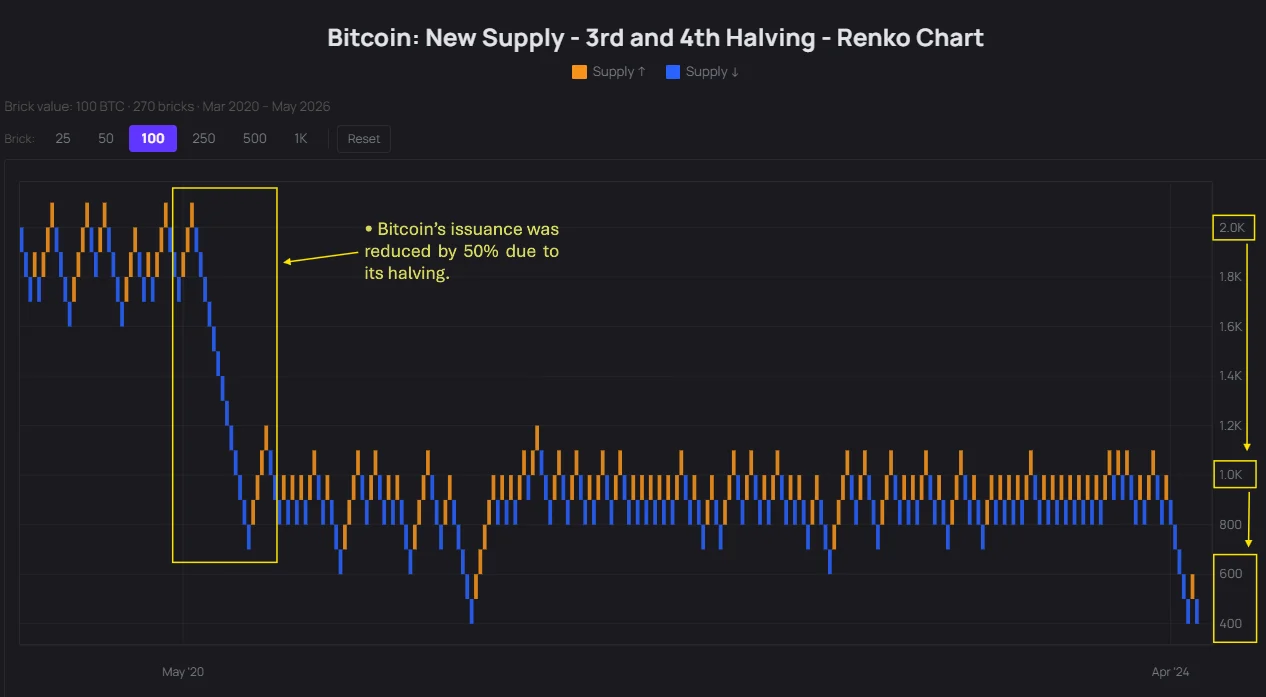Click the 1.8K y-axis label
1266x697 pixels.
1230,277
